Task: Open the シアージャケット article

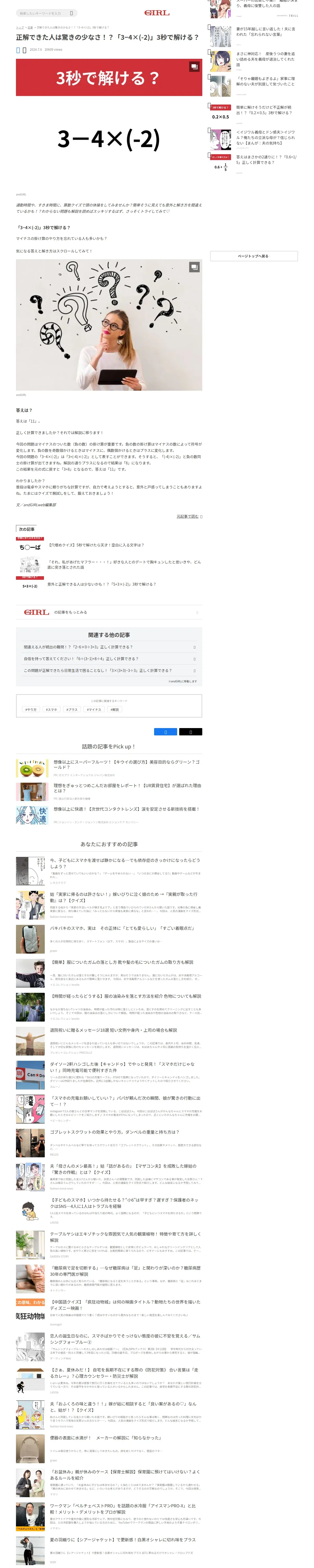Action: (x=123, y=1541)
